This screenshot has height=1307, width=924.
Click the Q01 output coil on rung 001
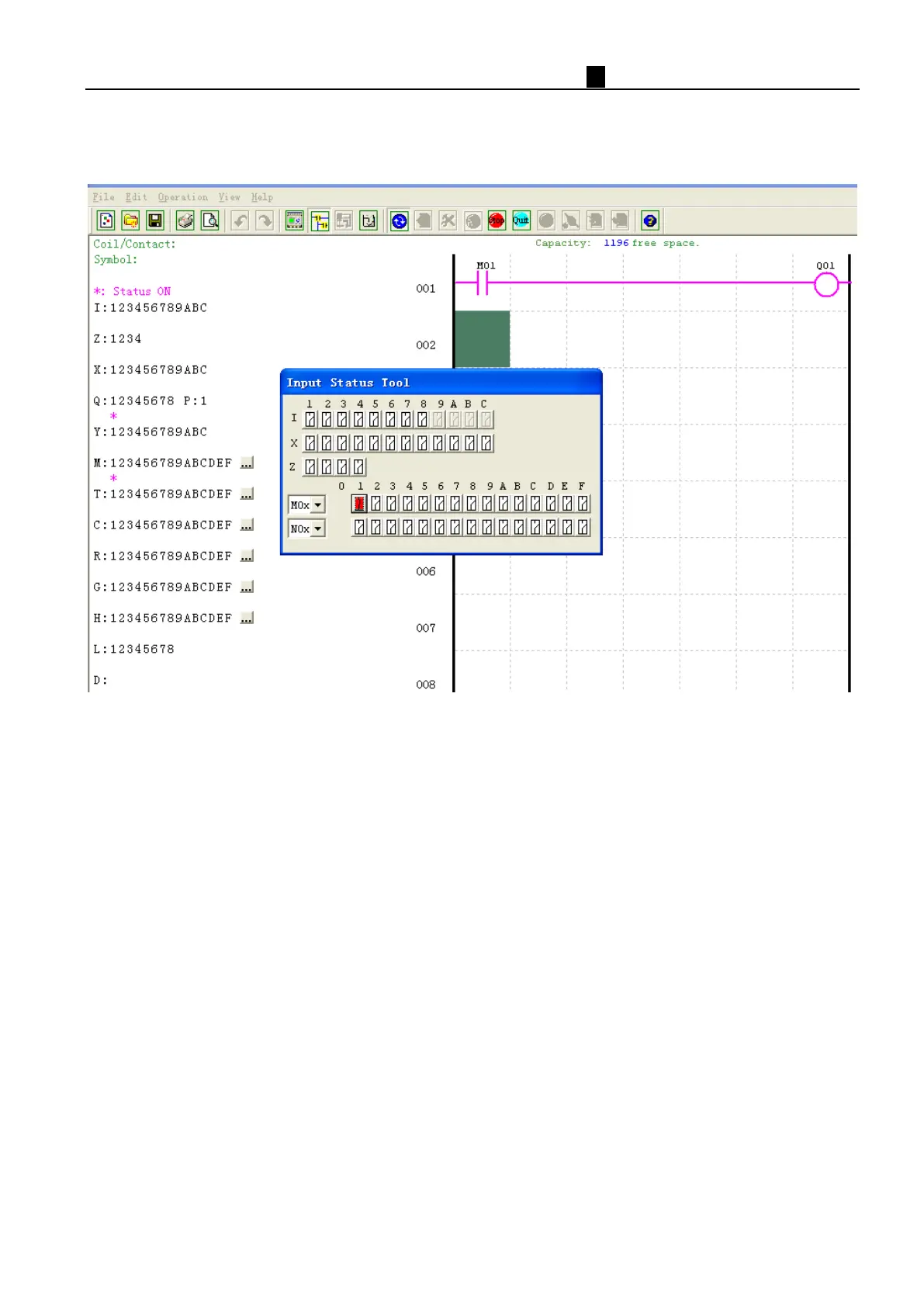[x=826, y=284]
